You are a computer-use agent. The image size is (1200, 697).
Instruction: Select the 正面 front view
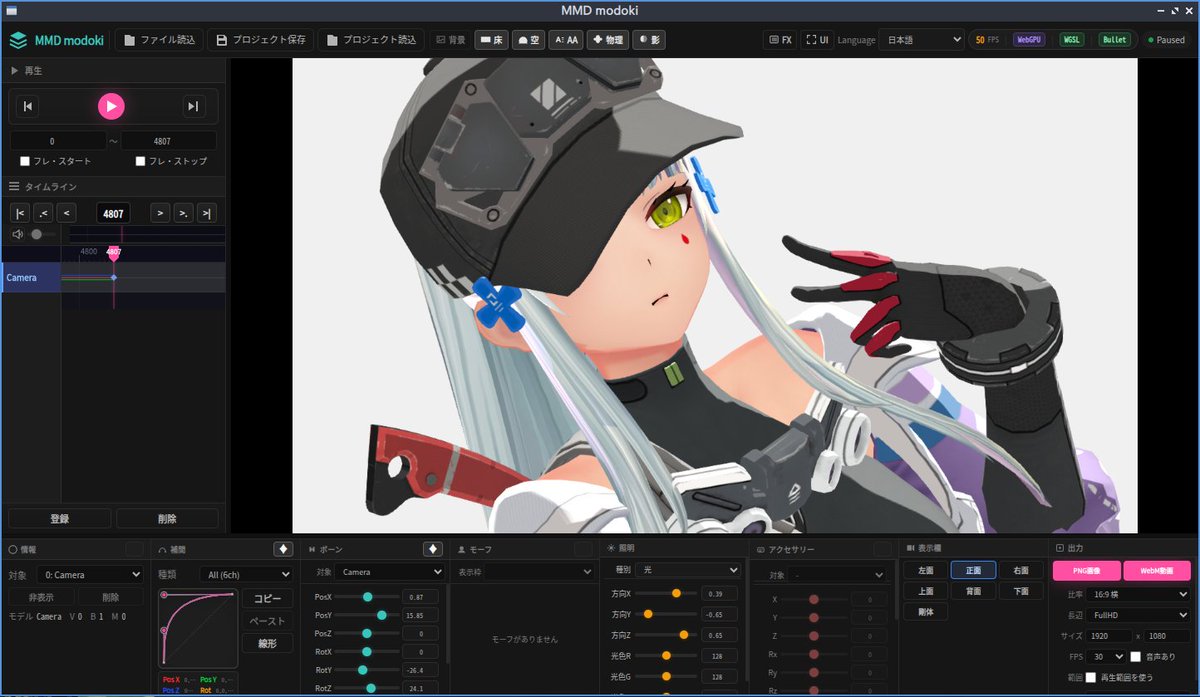(973, 570)
